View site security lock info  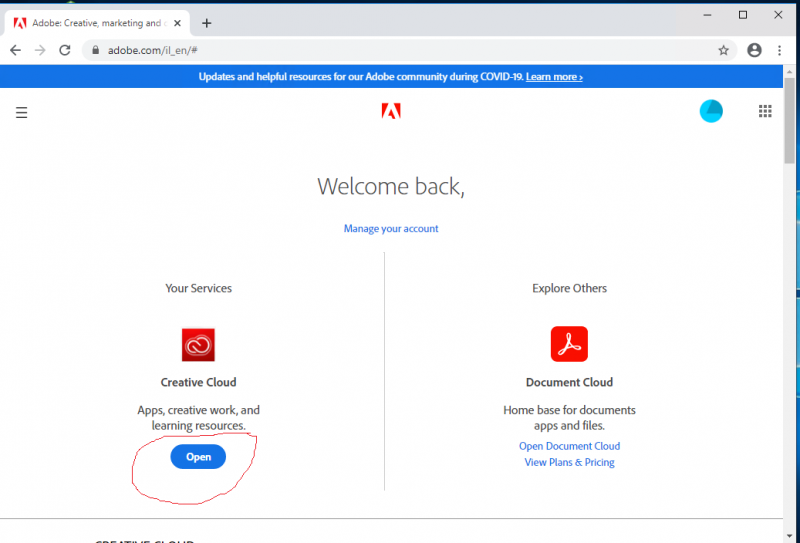(x=95, y=50)
